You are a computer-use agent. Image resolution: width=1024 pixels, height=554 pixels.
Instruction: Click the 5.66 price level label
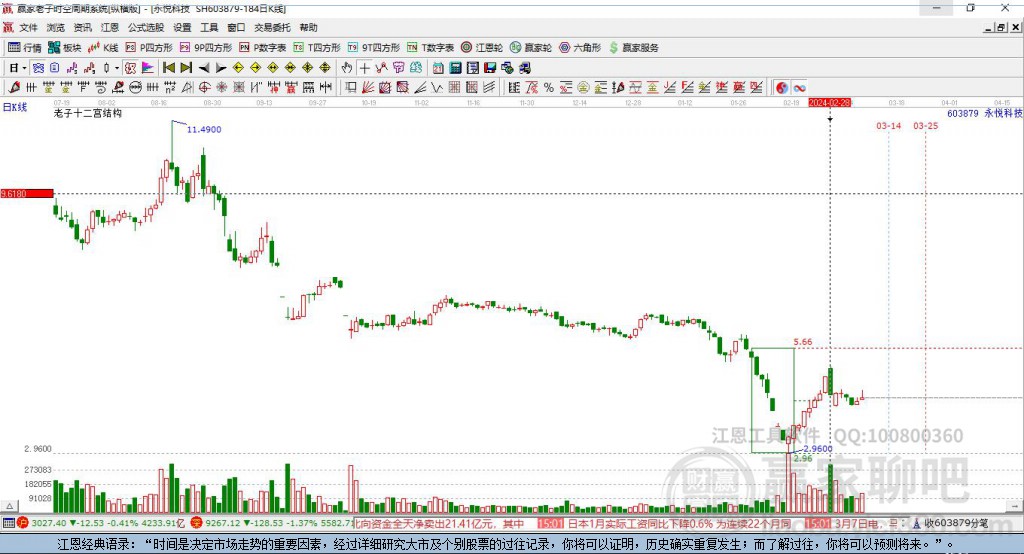(803, 342)
